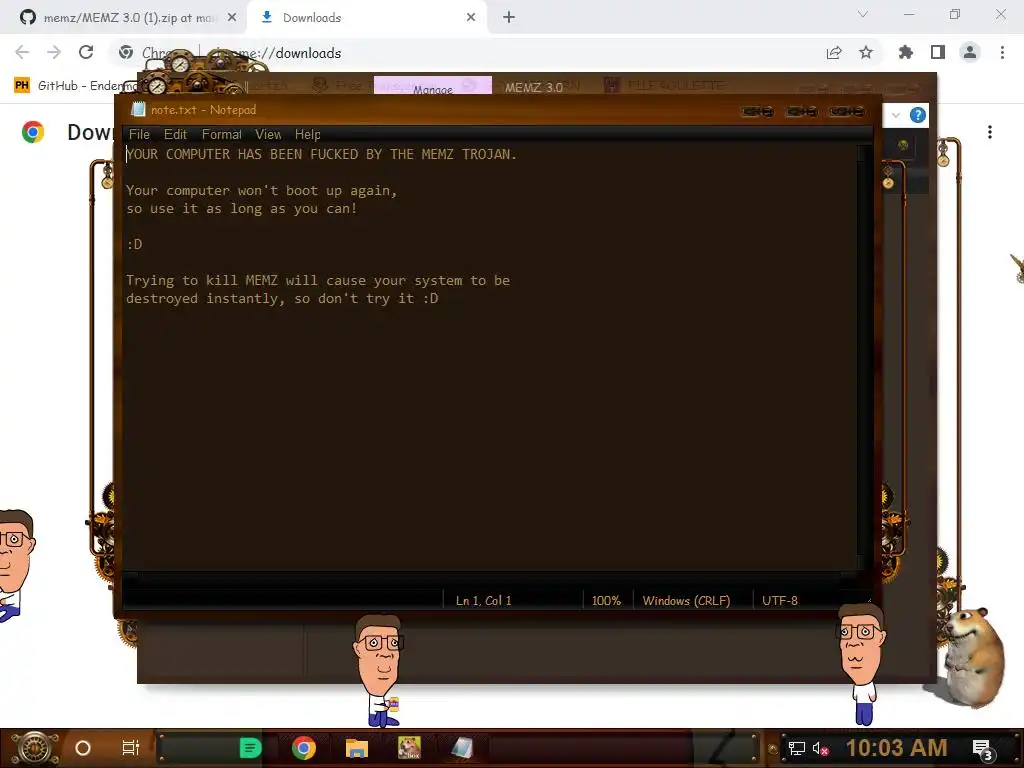
Task: Open the Notepad Edit menu
Action: (x=175, y=135)
